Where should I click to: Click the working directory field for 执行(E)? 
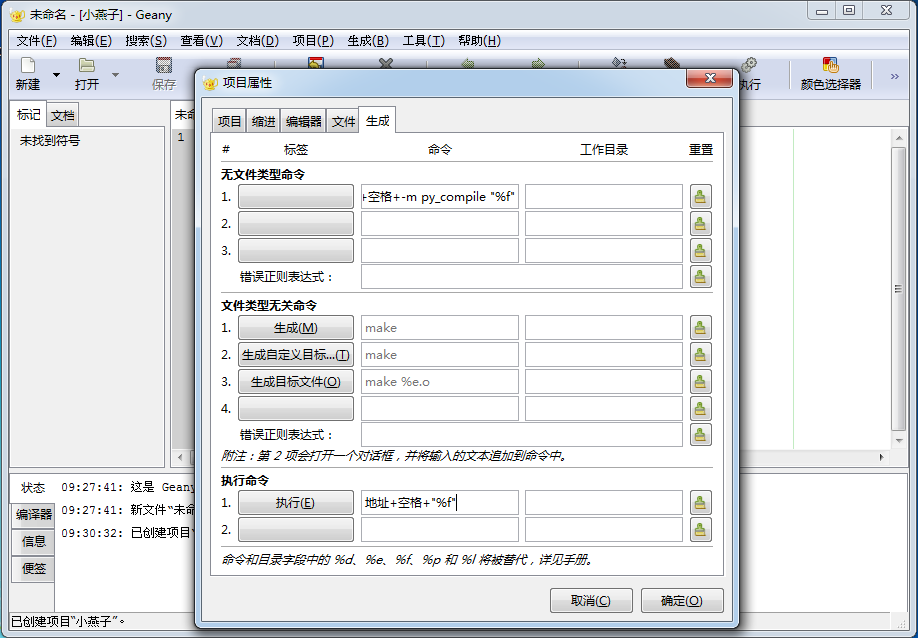(604, 503)
